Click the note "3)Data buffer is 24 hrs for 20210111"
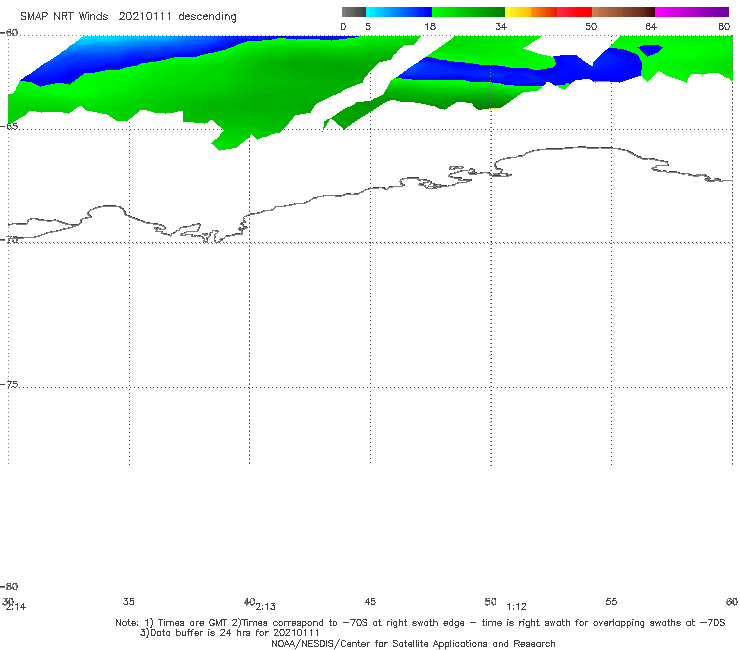The image size is (740, 650). 230,633
